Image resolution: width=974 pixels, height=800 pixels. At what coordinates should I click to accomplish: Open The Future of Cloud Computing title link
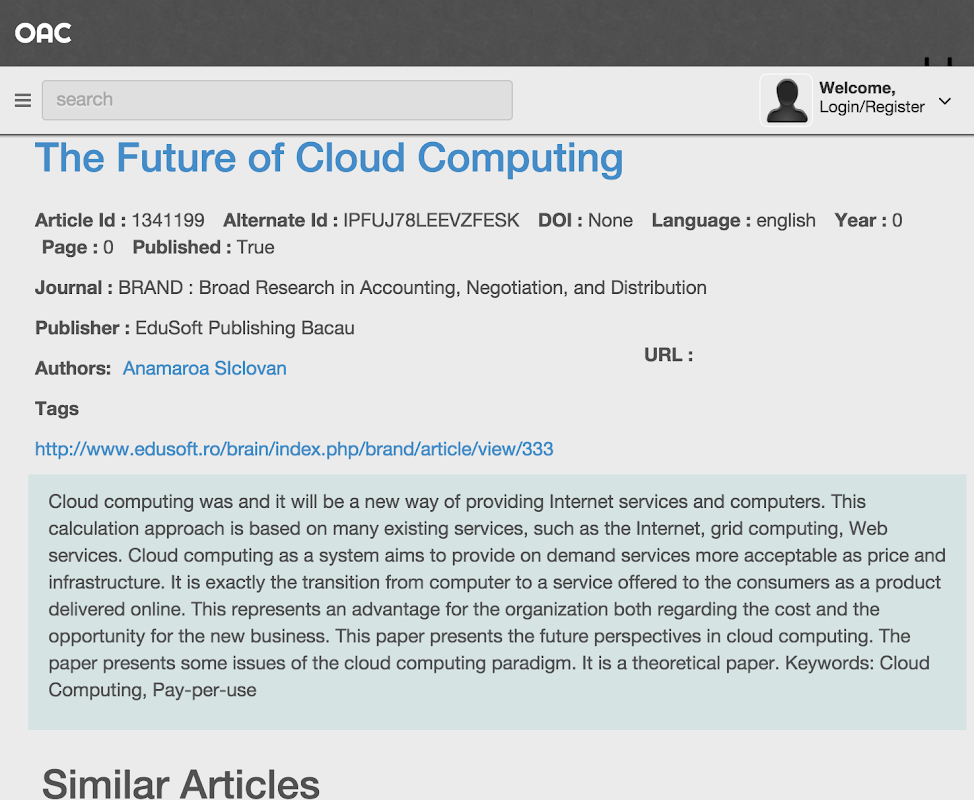click(x=329, y=158)
